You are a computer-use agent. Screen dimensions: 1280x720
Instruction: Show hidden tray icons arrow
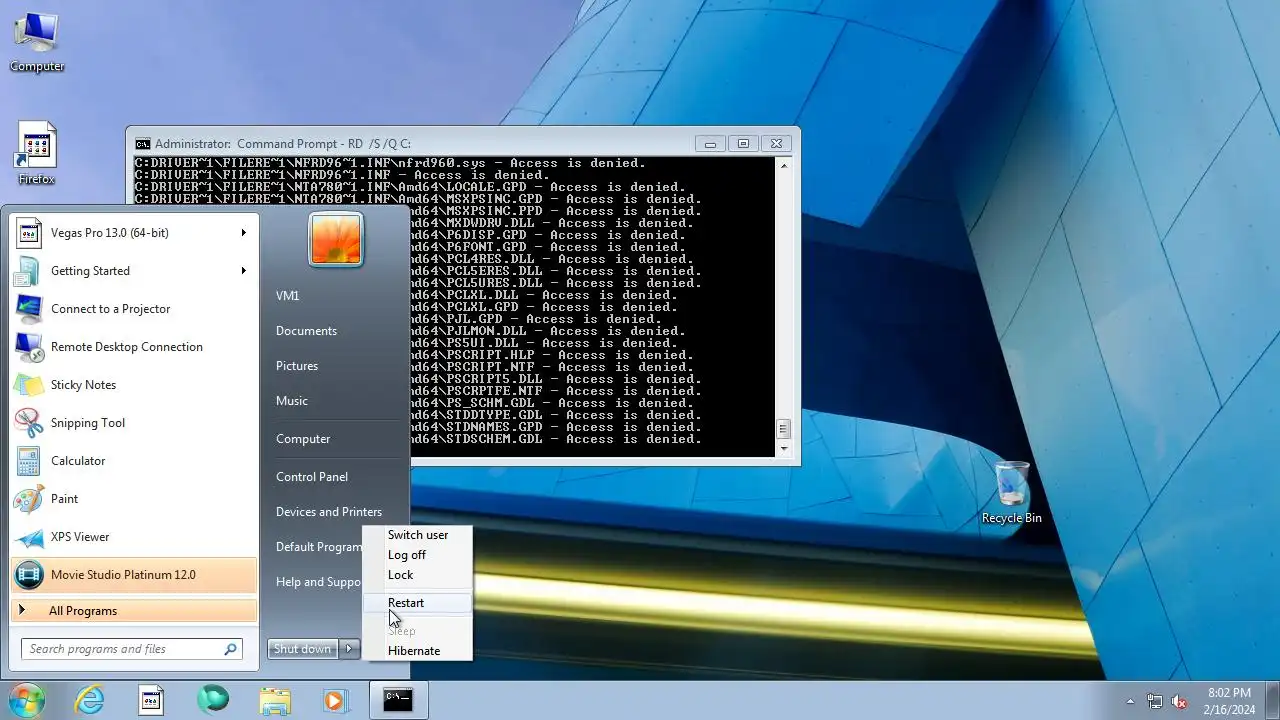pyautogui.click(x=1131, y=701)
